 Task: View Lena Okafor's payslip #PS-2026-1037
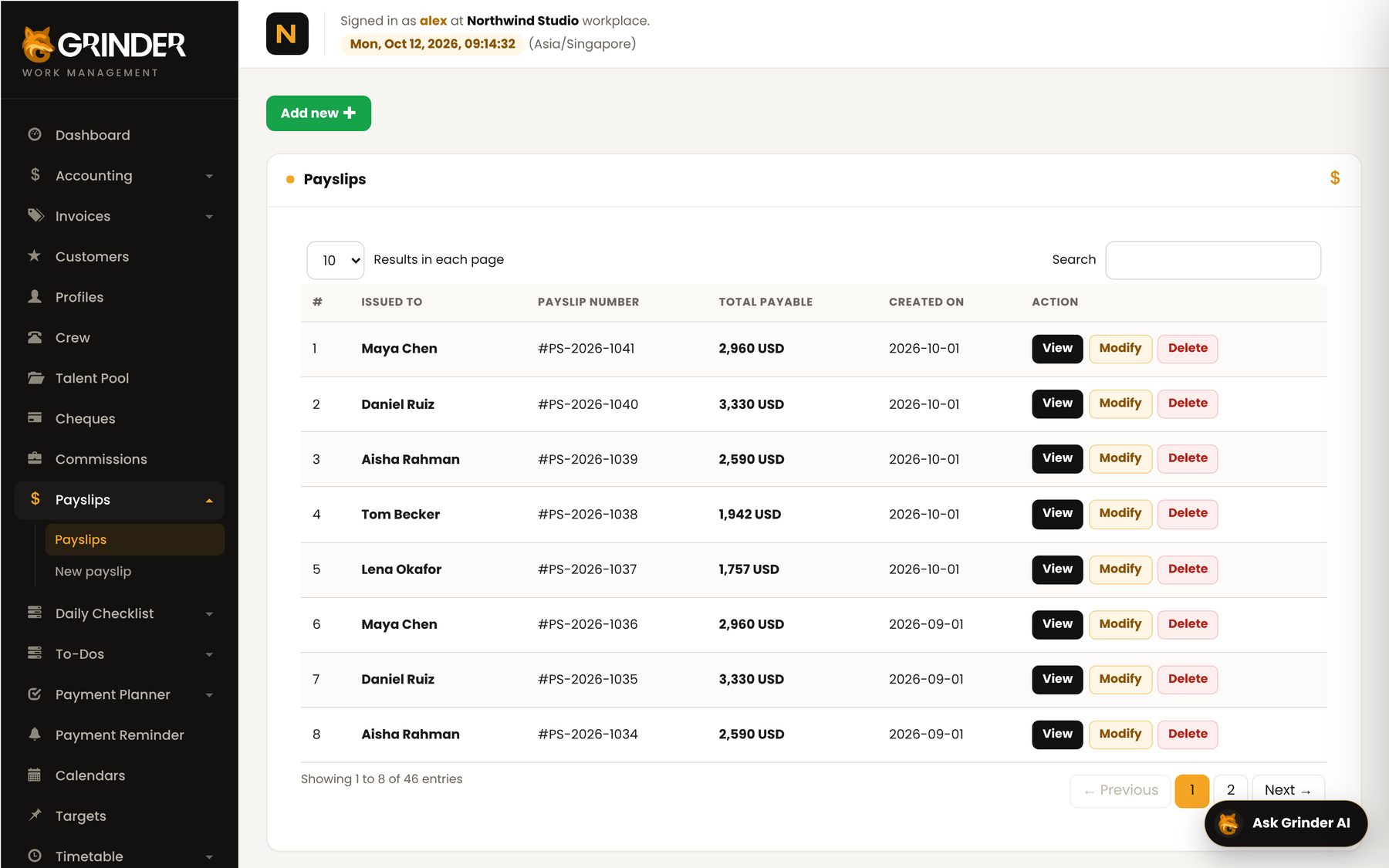click(x=1057, y=569)
